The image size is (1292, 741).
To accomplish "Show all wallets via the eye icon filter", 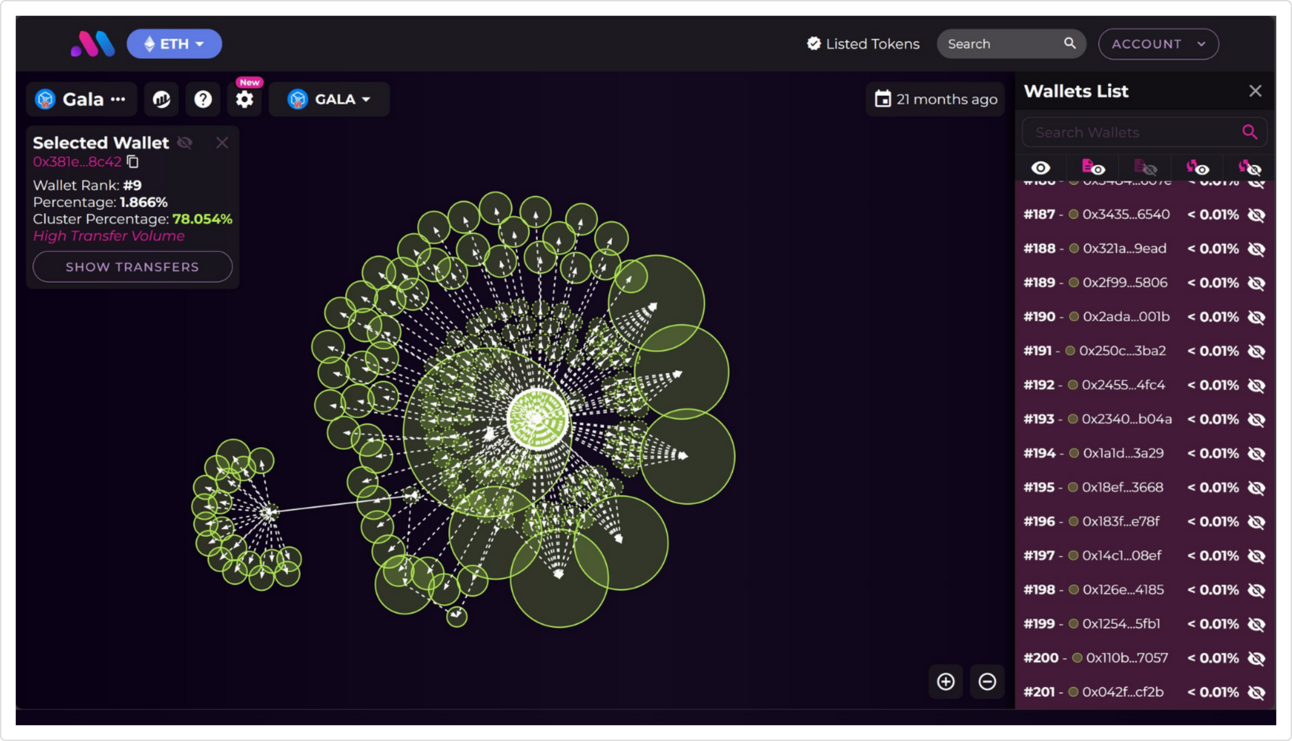I will [1041, 167].
